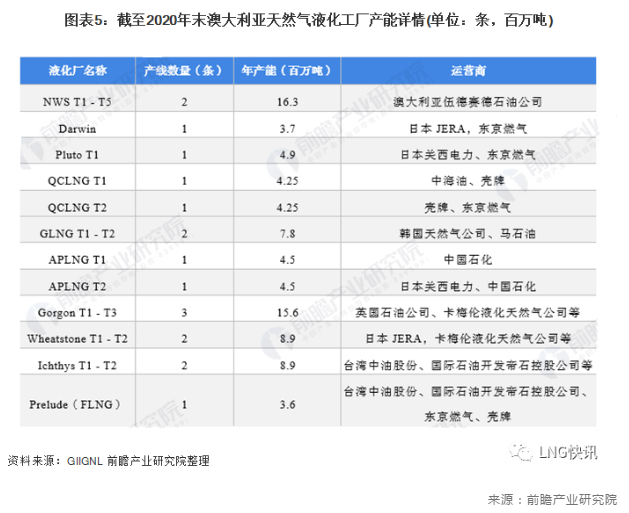
Task: Click the 3.7 capacity value for Darwin
Action: 287,129
